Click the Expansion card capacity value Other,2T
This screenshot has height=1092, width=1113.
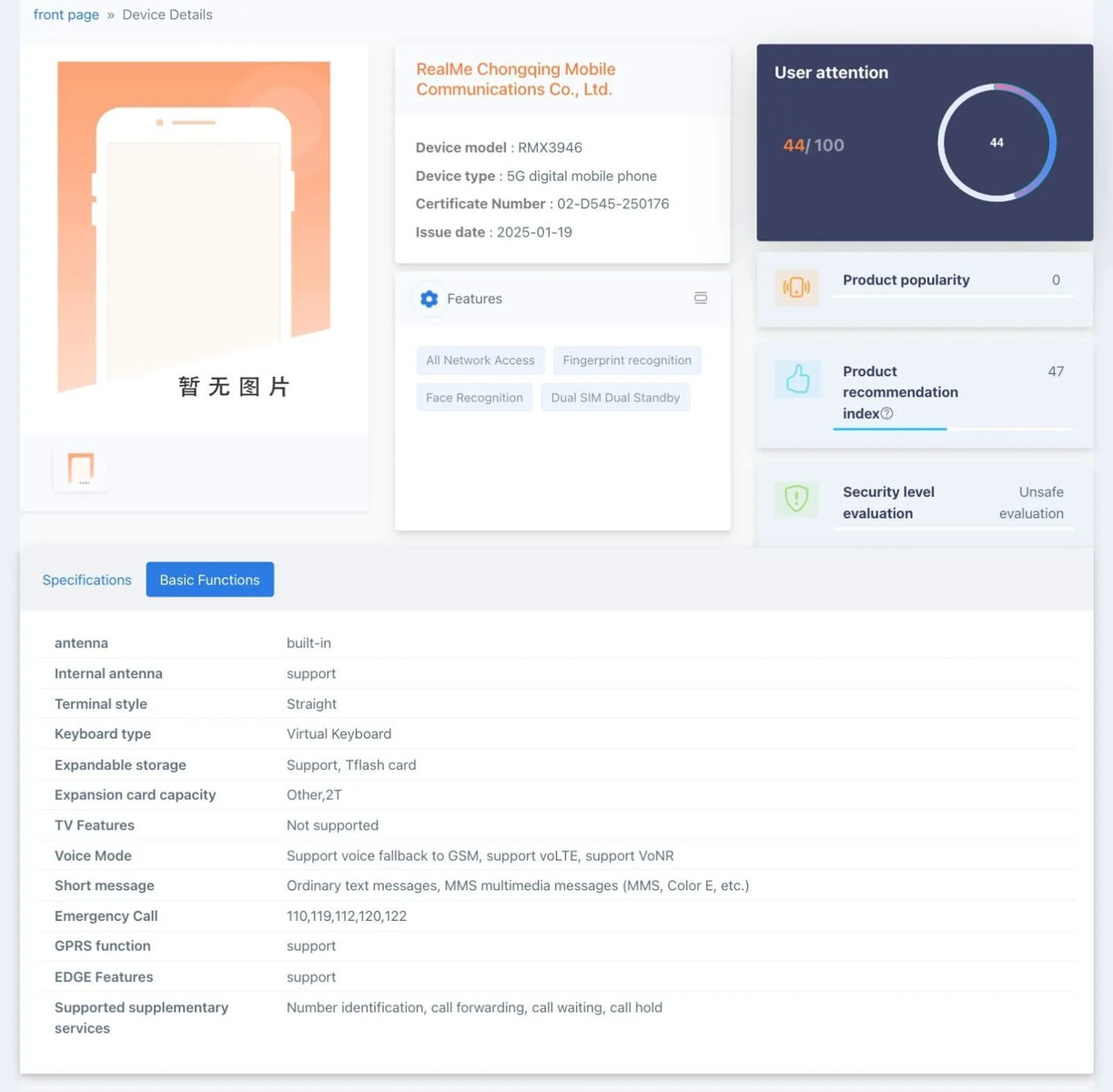pyautogui.click(x=314, y=794)
